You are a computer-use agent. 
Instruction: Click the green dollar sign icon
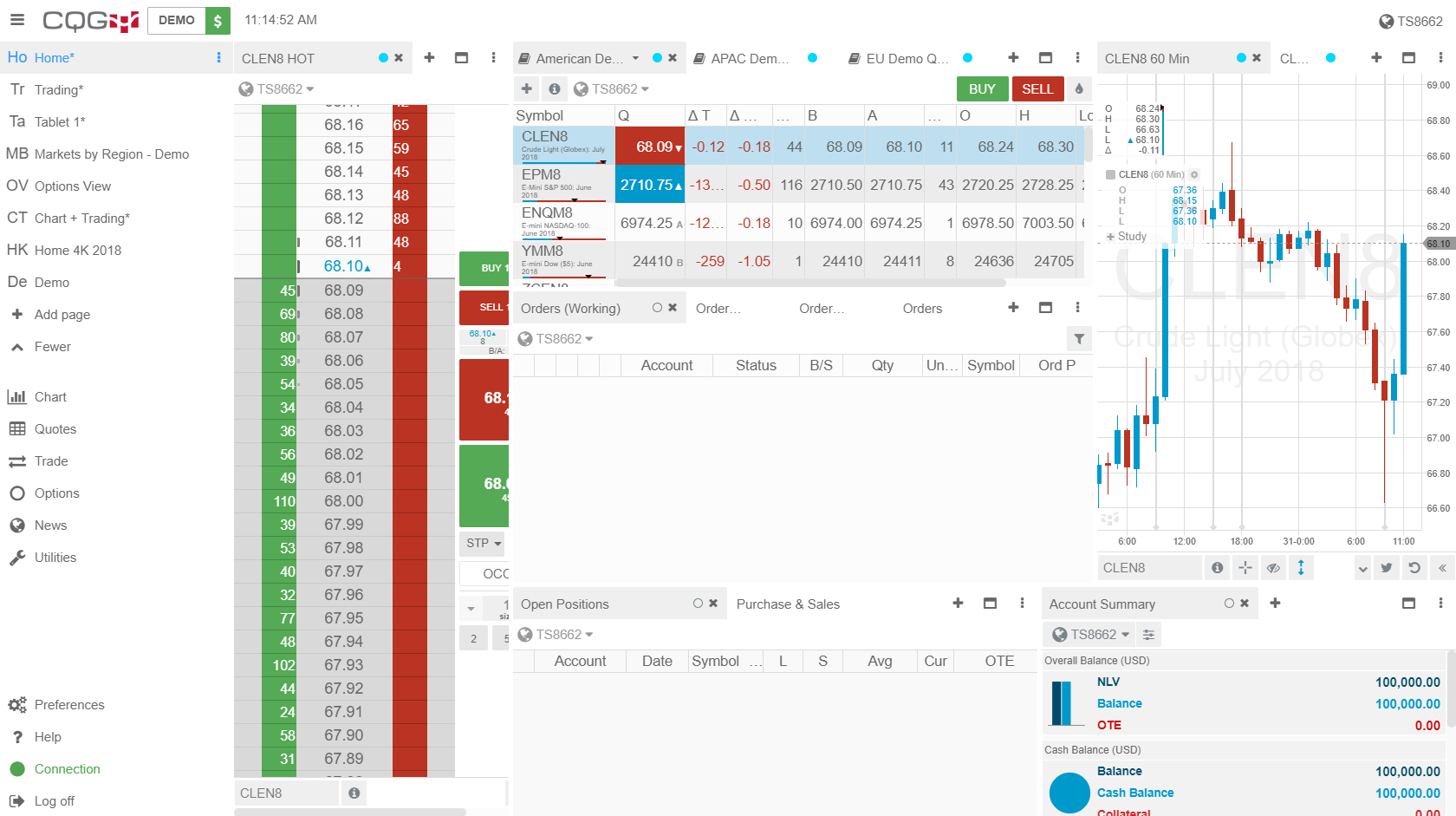tap(218, 20)
